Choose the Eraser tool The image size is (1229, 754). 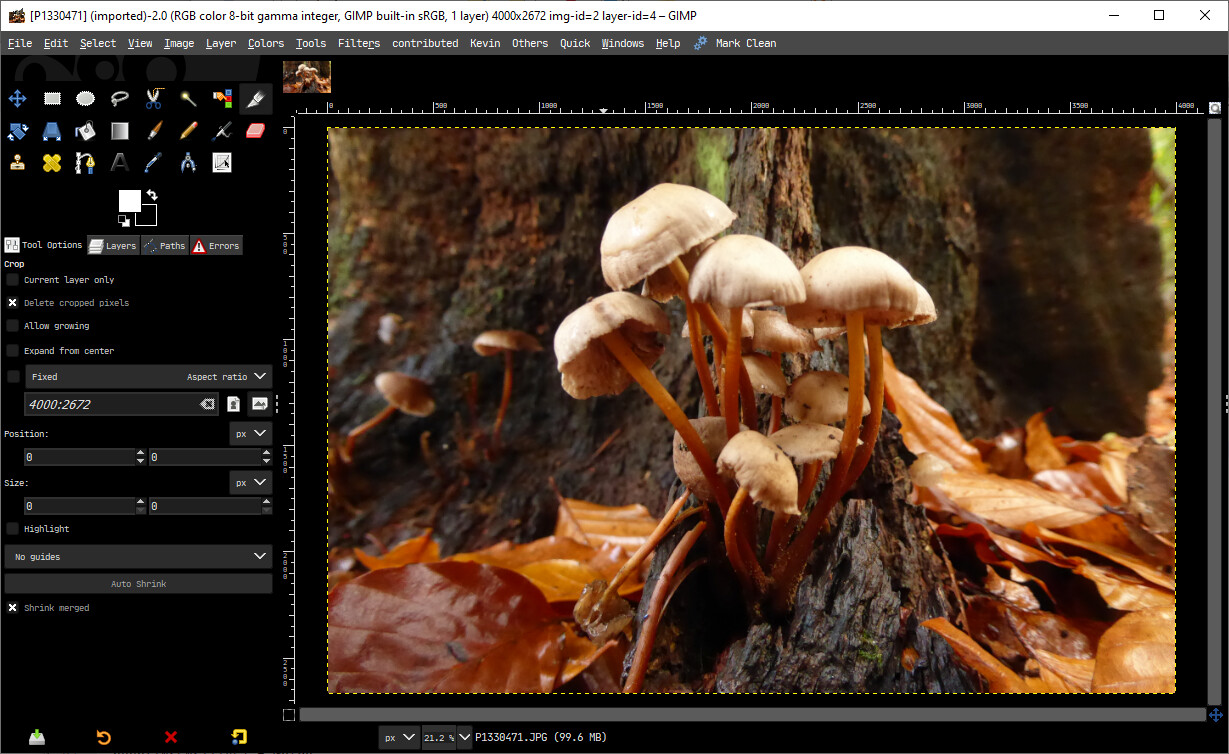tap(255, 130)
